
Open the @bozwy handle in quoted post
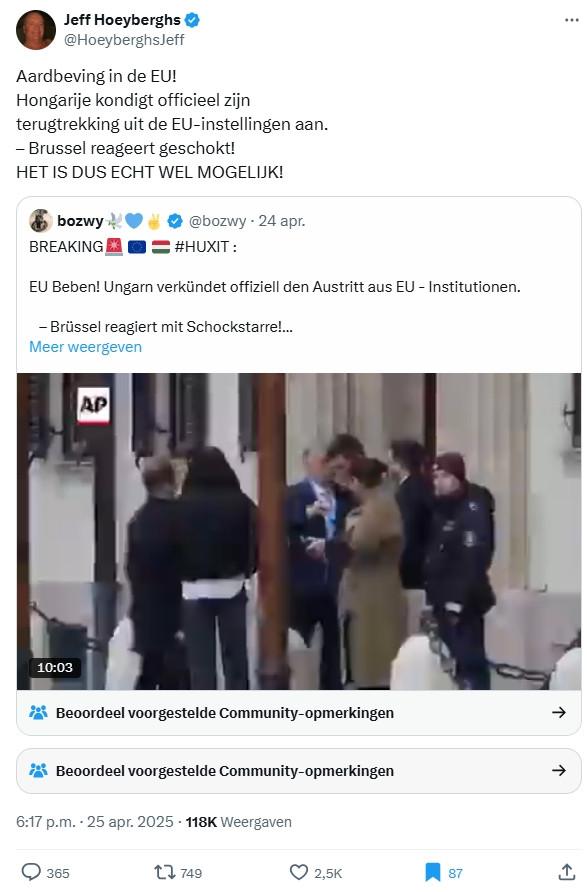[x=217, y=221]
